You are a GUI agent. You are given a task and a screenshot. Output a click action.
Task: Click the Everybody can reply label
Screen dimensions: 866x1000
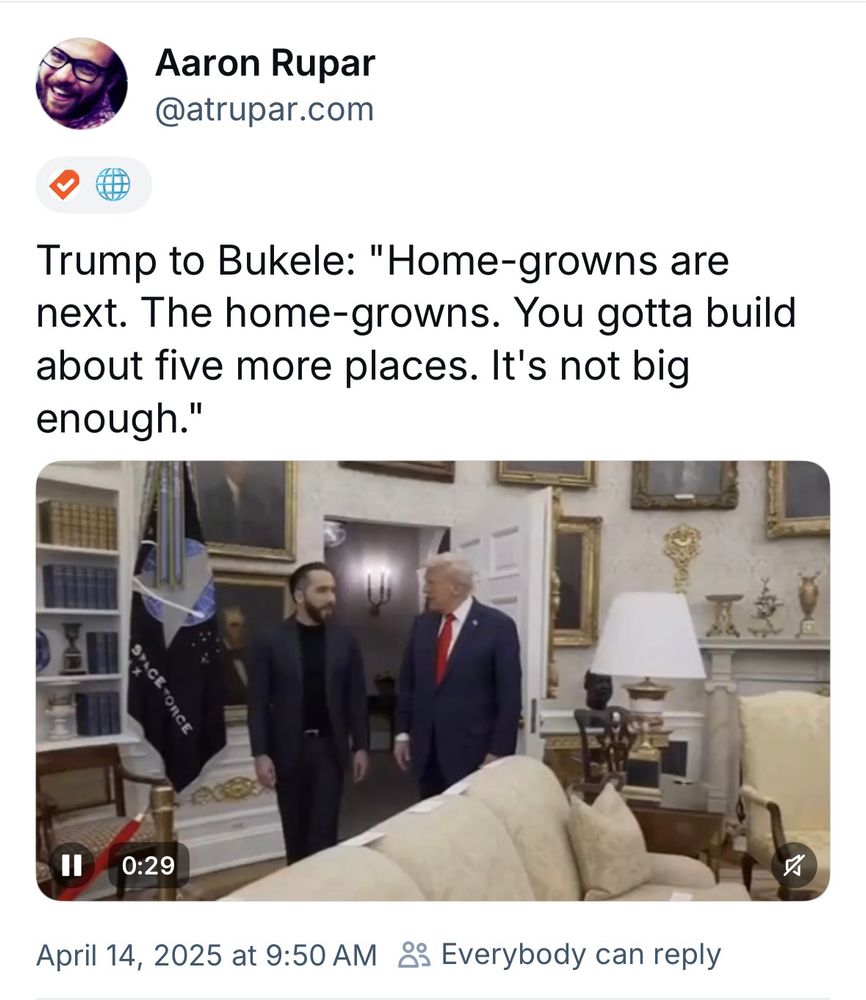tap(580, 955)
